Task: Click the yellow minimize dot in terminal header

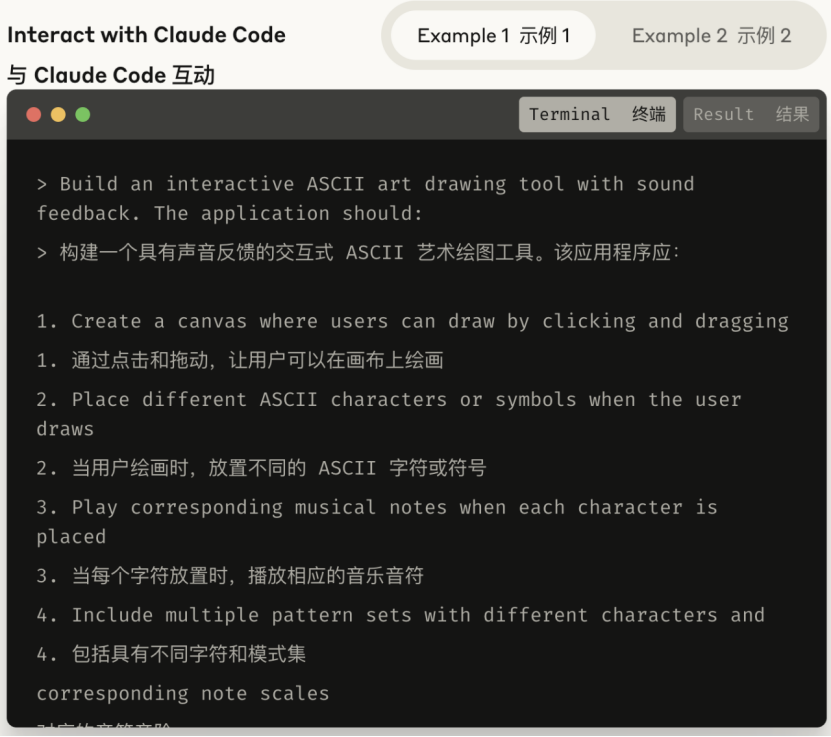Action: (58, 115)
